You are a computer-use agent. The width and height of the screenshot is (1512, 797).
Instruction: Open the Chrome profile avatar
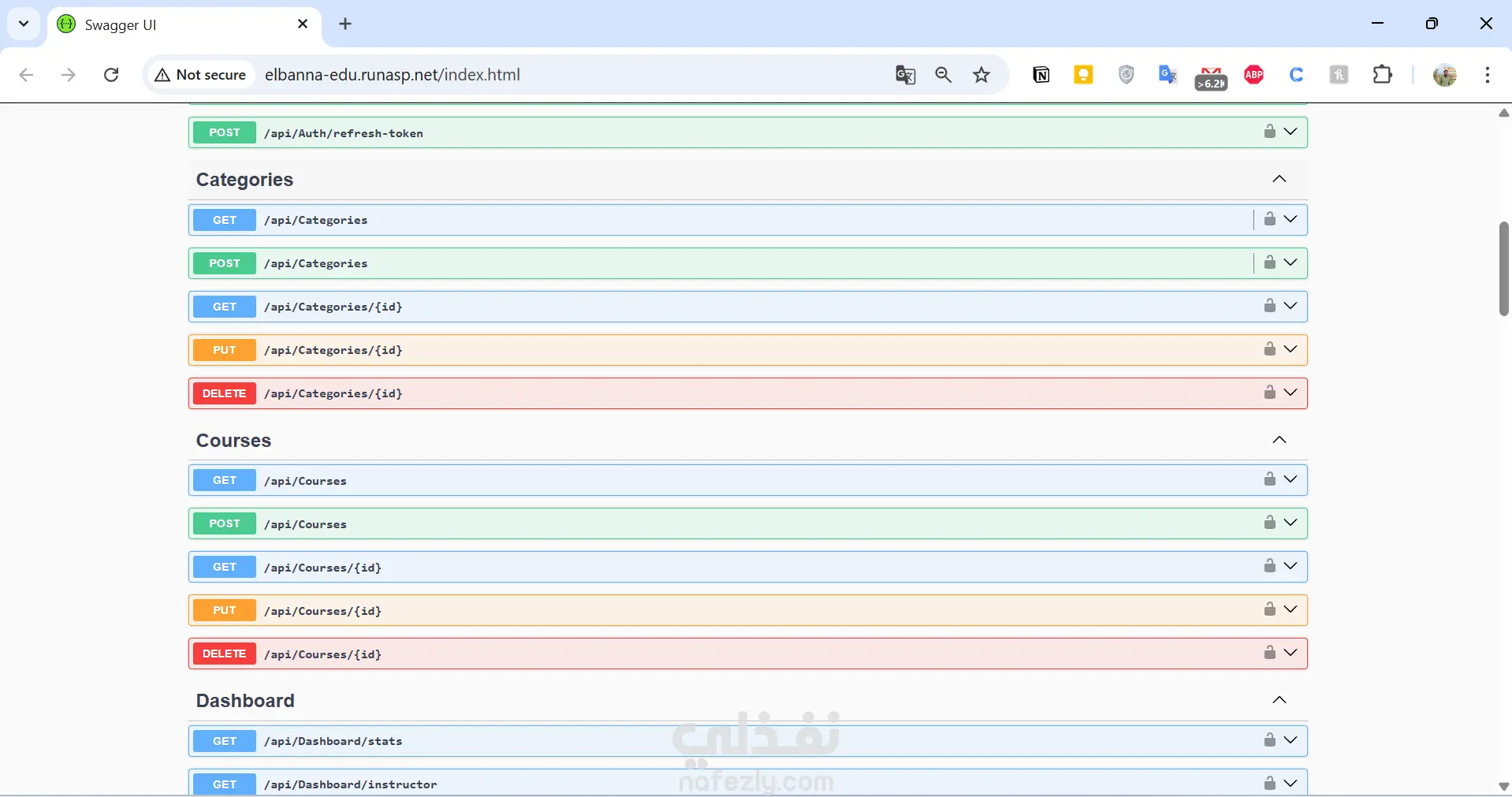pos(1445,75)
